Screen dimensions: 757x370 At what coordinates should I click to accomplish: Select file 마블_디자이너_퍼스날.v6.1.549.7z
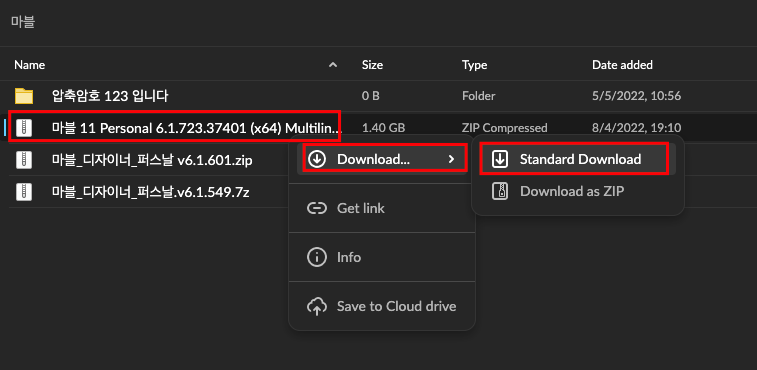[x=151, y=192]
